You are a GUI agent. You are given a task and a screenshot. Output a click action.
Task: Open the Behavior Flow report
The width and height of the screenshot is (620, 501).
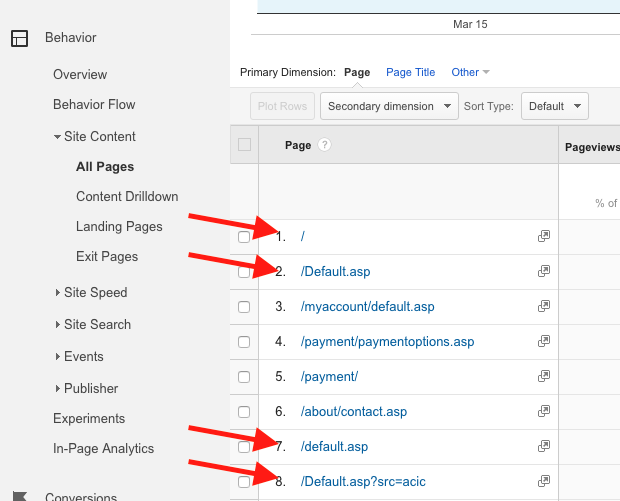point(94,105)
